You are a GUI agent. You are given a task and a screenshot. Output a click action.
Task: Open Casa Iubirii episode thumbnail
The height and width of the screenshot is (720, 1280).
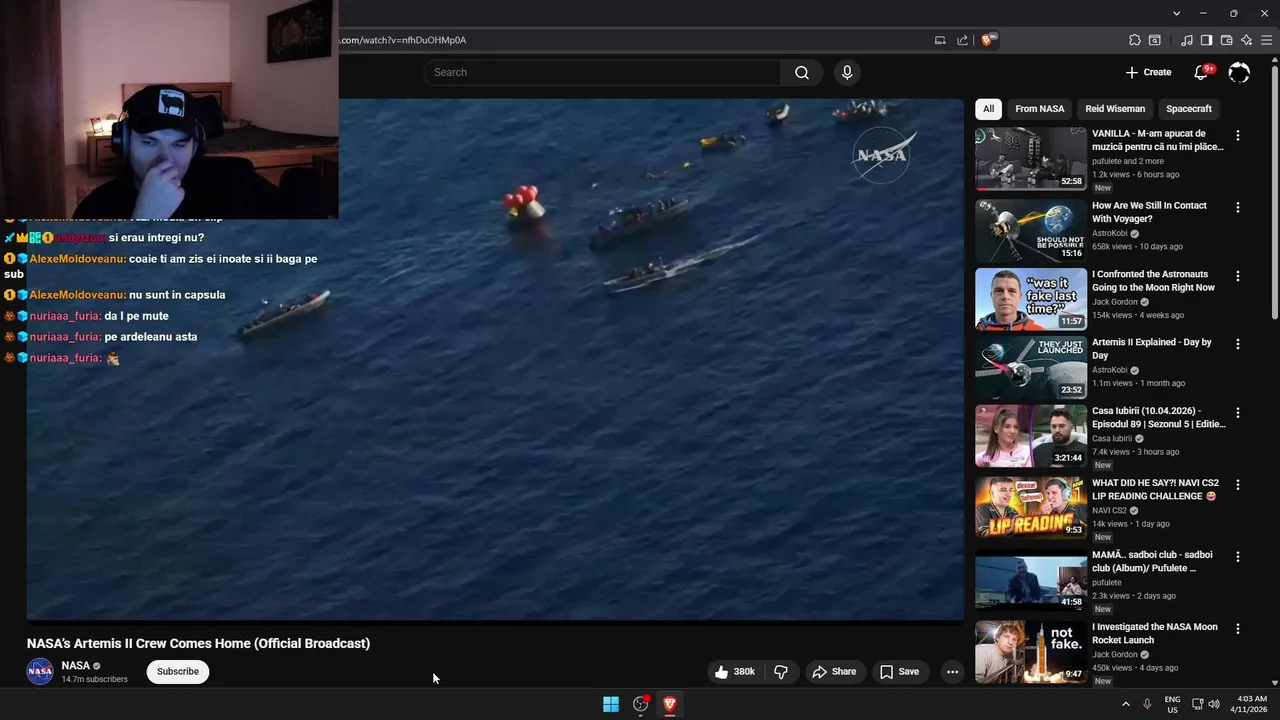pyautogui.click(x=1031, y=436)
